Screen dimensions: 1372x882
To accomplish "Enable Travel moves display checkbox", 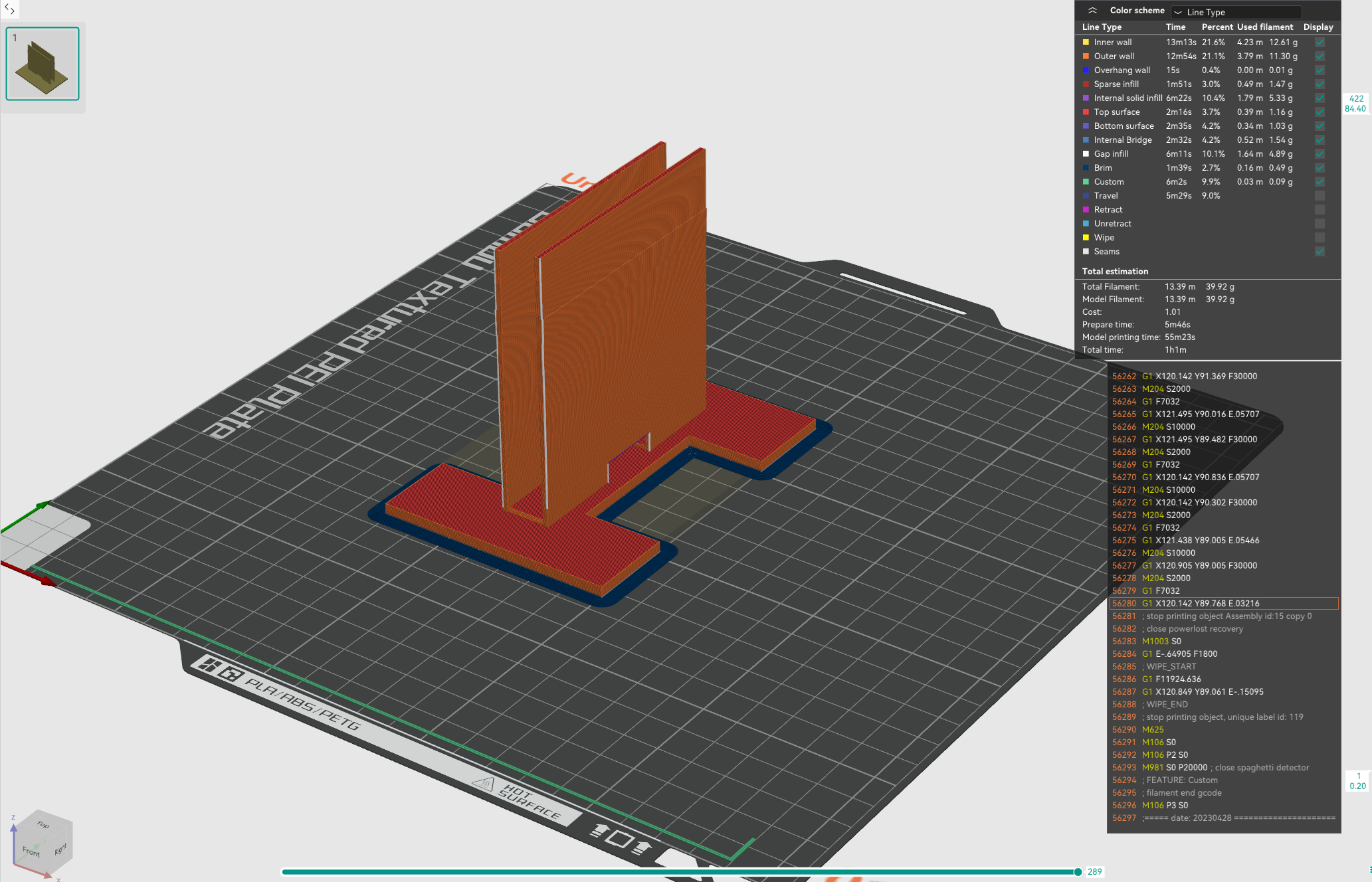I will coord(1320,196).
